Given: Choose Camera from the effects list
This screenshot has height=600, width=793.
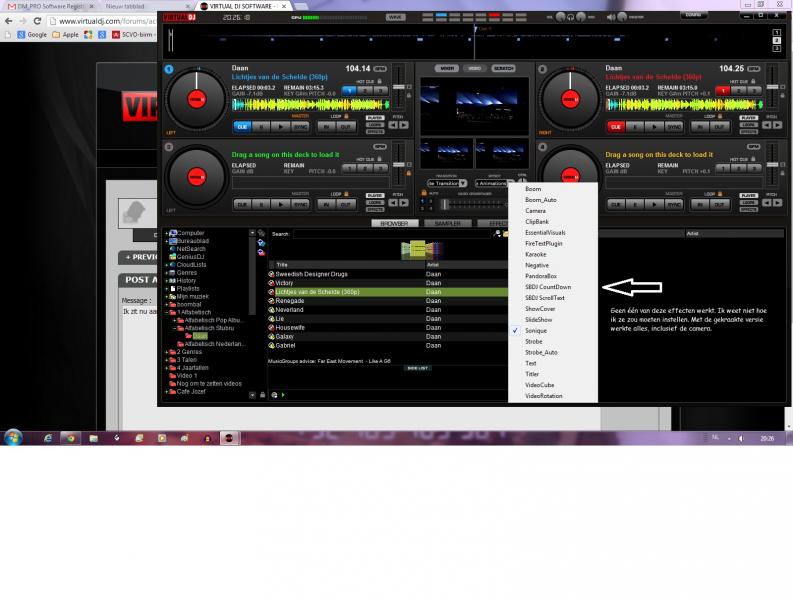Looking at the screenshot, I should point(535,210).
